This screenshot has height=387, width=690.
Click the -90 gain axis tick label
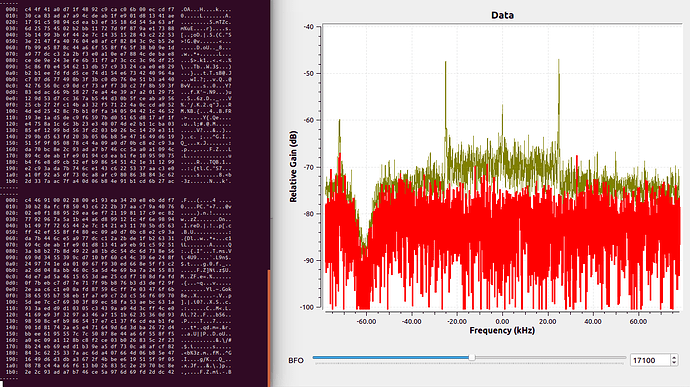[x=308, y=261]
